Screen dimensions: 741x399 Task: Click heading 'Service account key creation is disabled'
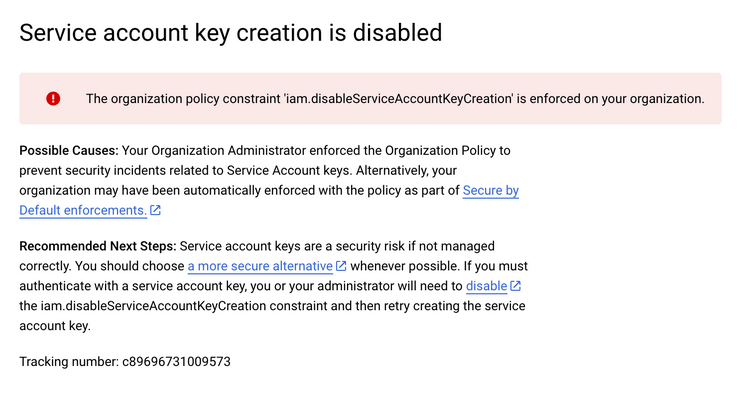[x=231, y=33]
